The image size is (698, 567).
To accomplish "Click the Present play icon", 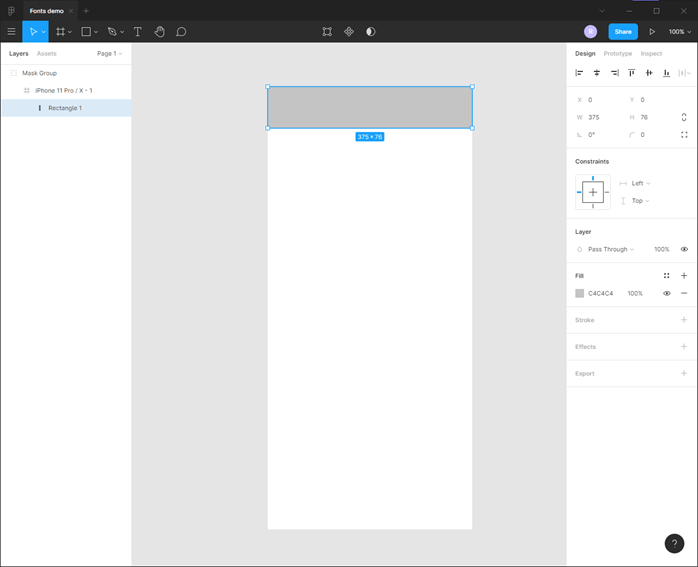I will coord(652,32).
